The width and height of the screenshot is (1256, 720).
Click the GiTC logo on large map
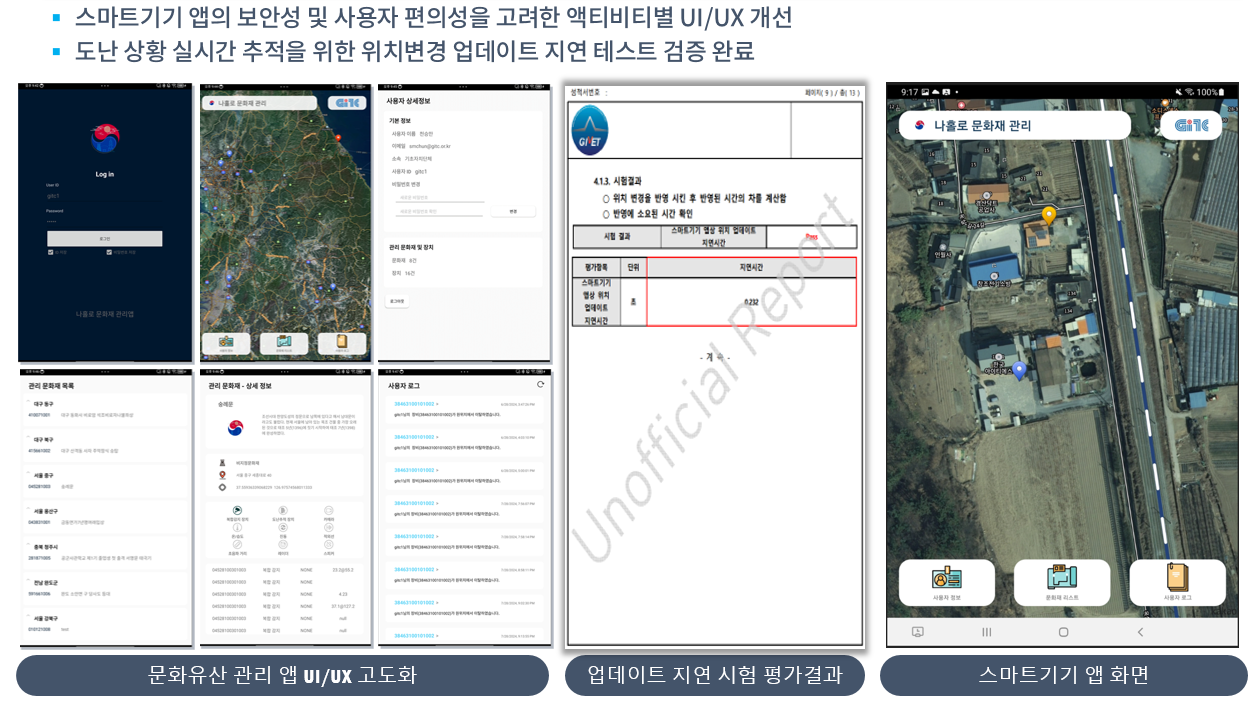(x=1191, y=125)
